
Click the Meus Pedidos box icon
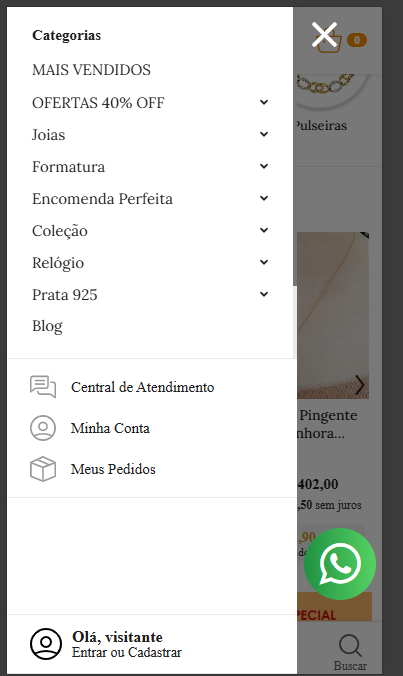(43, 469)
